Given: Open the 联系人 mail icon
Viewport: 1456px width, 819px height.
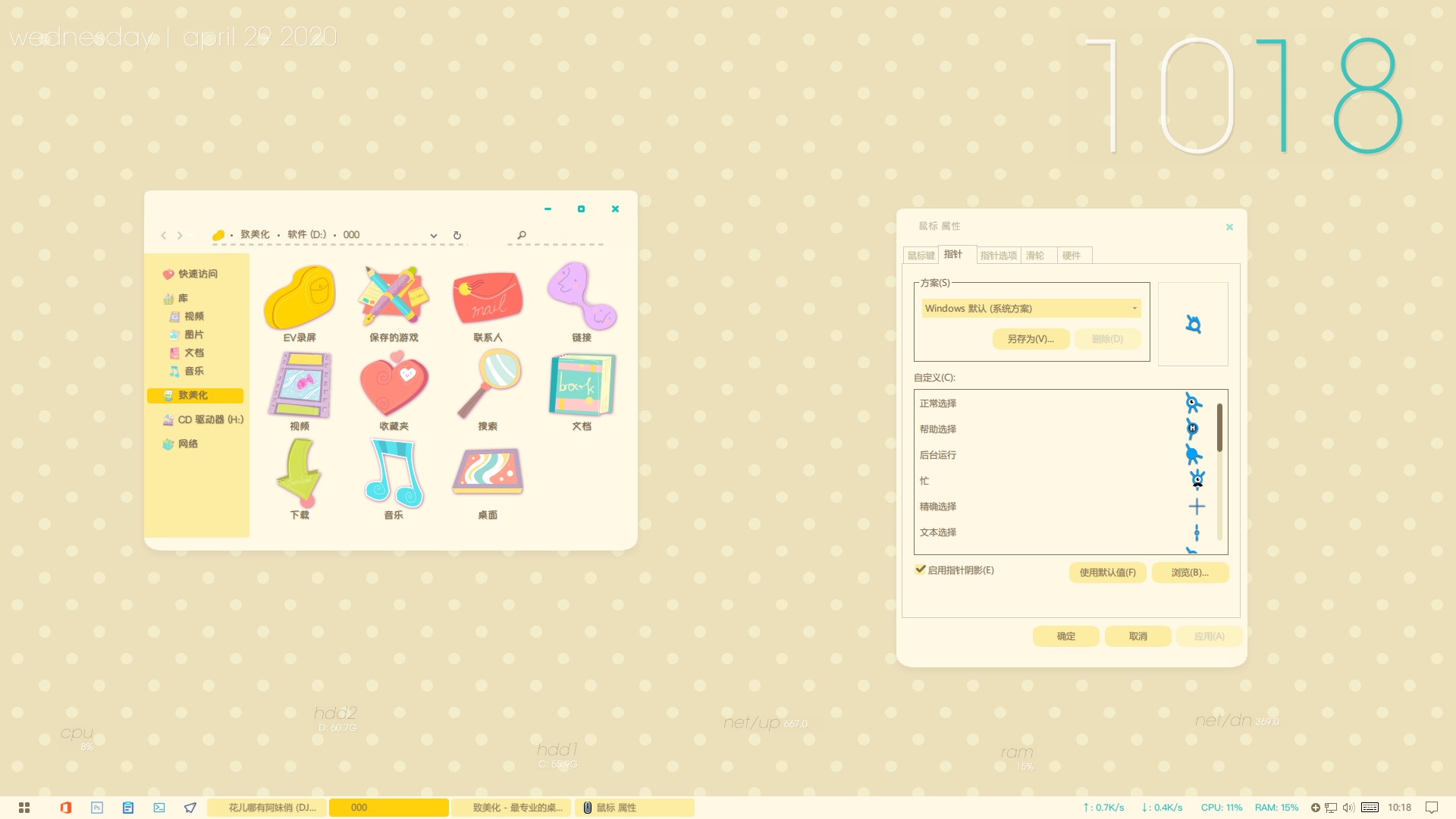Looking at the screenshot, I should [x=488, y=297].
